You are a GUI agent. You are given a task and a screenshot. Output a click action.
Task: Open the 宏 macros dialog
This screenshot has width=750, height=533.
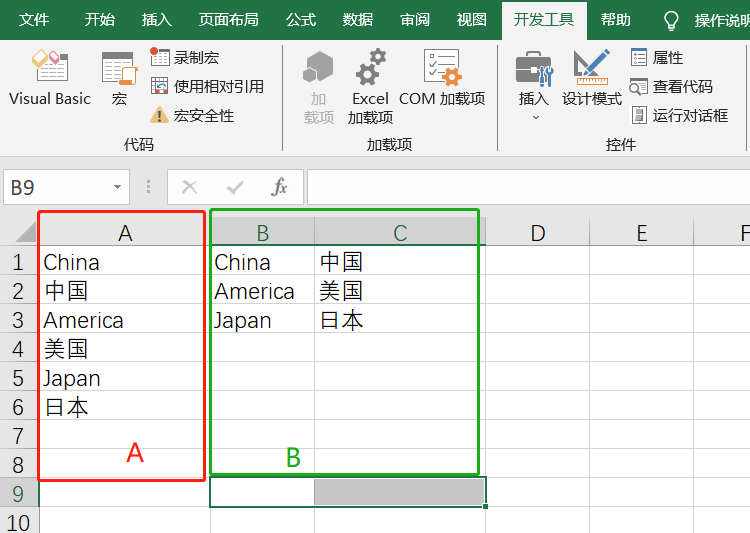coord(119,79)
